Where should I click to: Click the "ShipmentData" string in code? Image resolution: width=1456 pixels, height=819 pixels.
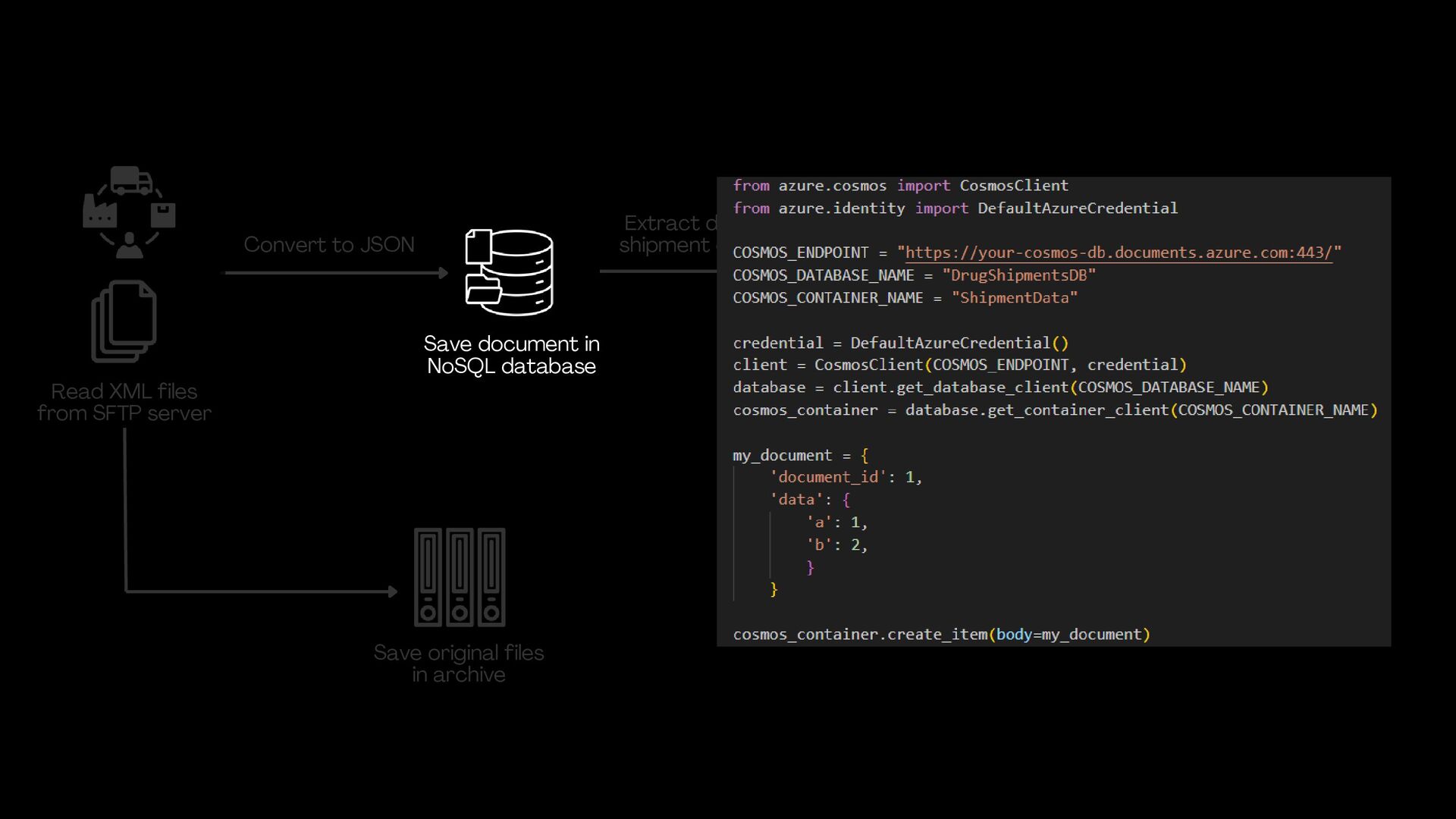1014,298
